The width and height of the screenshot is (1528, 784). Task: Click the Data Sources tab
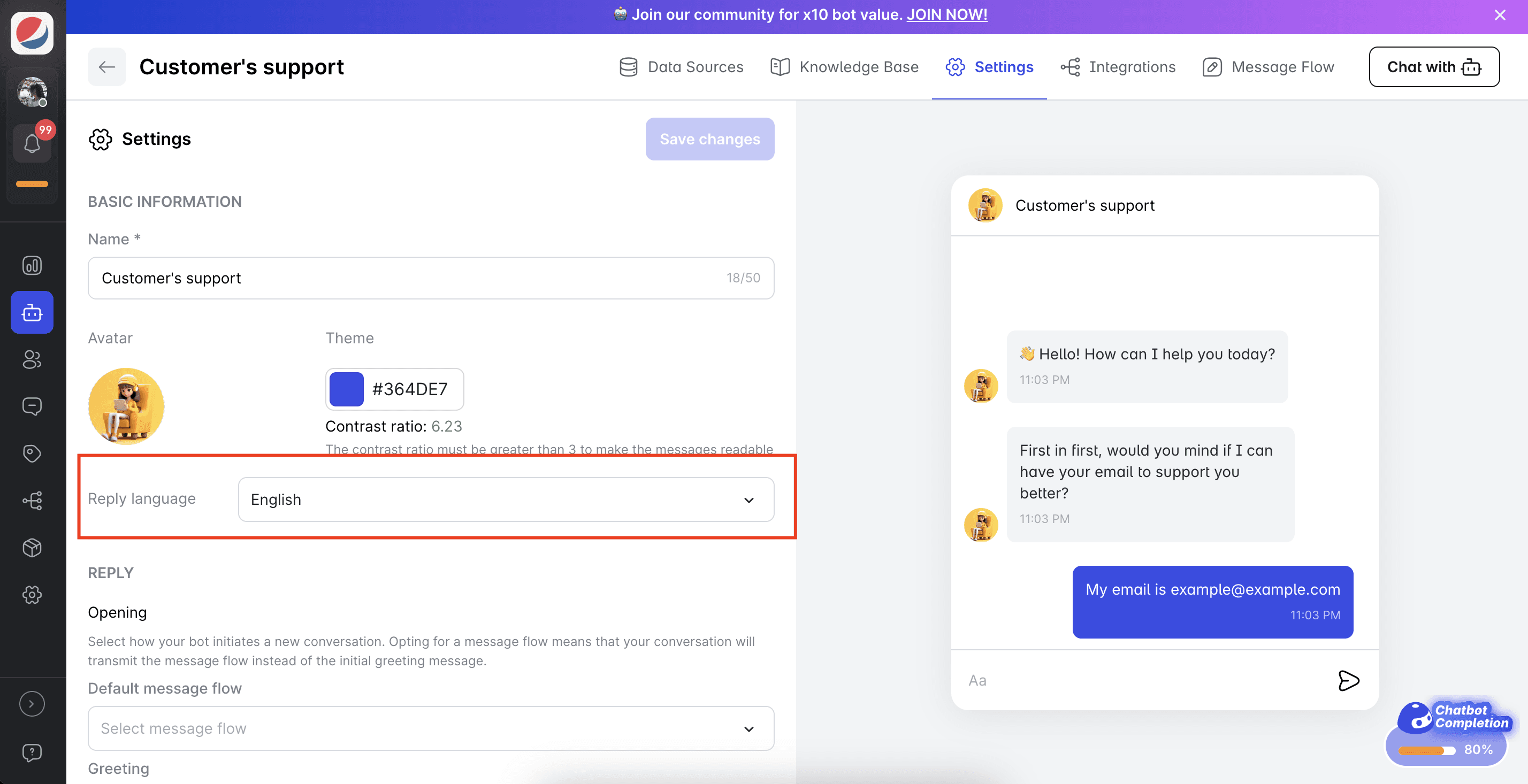coord(680,66)
